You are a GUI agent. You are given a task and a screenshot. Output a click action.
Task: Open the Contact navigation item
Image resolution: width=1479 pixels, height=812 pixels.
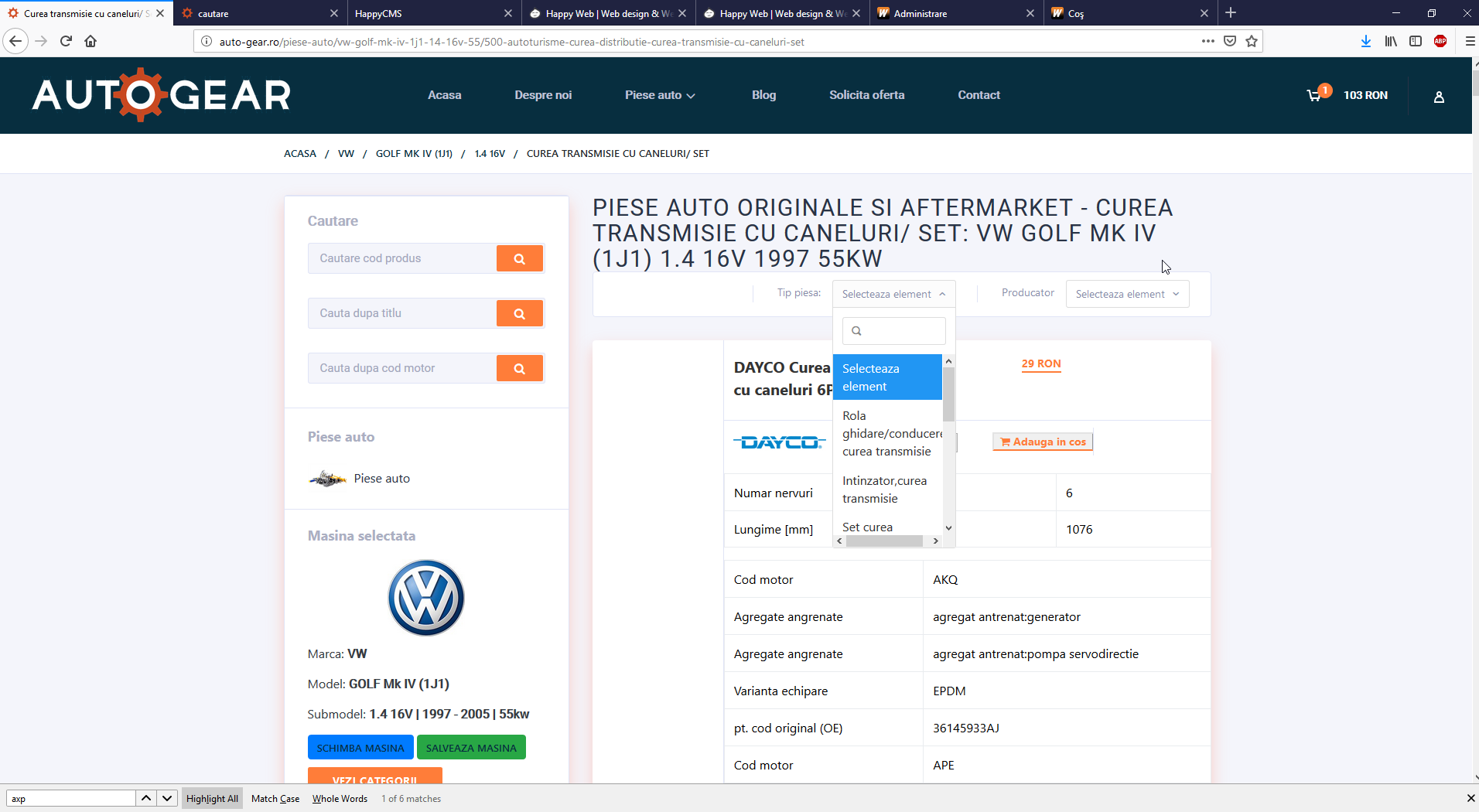pos(979,95)
